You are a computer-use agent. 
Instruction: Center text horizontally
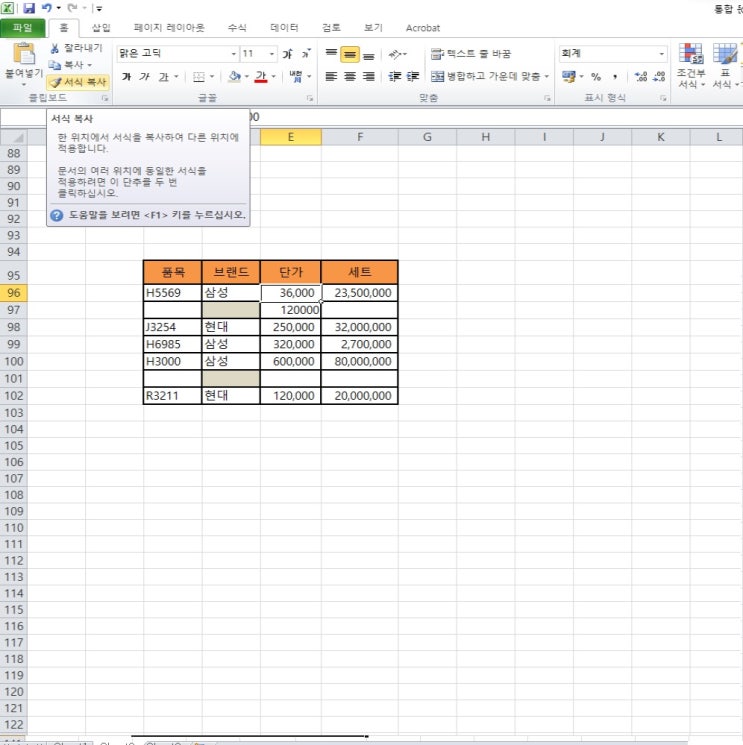click(350, 76)
